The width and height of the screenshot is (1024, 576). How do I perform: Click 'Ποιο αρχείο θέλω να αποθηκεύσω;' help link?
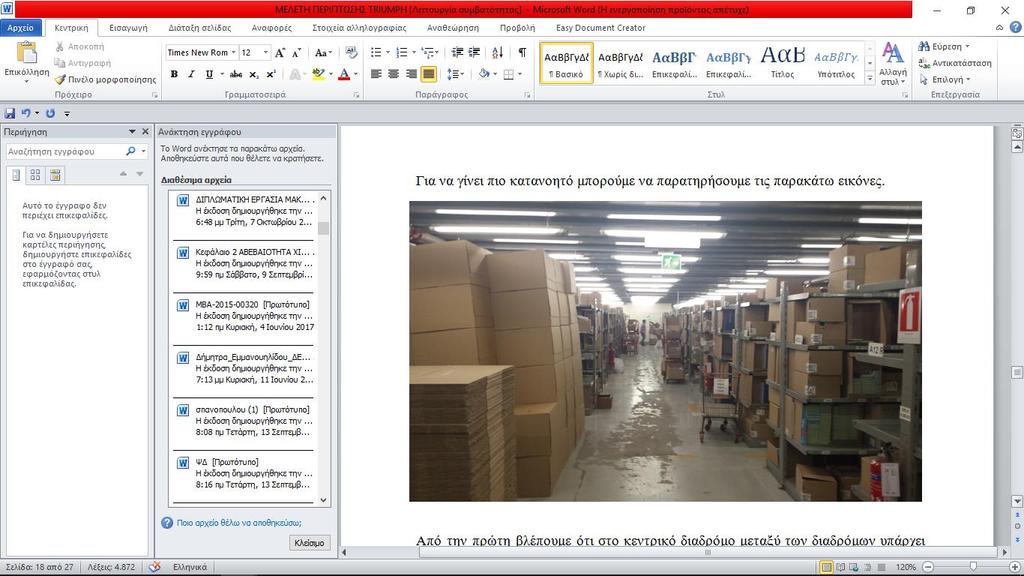(x=239, y=523)
